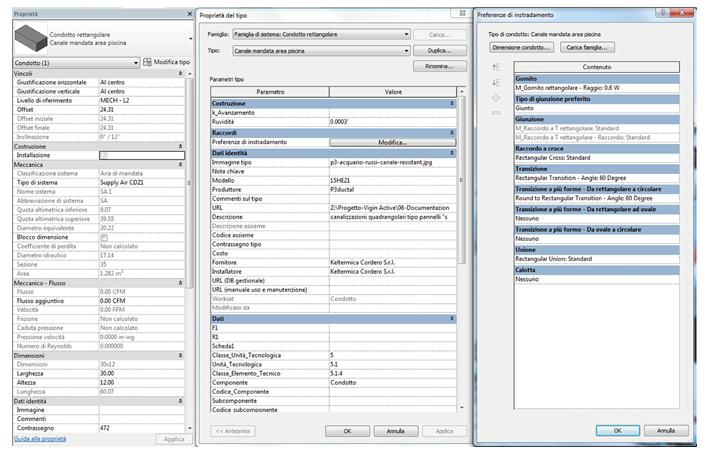Click the Modifica tipo icon

[x=147, y=62]
